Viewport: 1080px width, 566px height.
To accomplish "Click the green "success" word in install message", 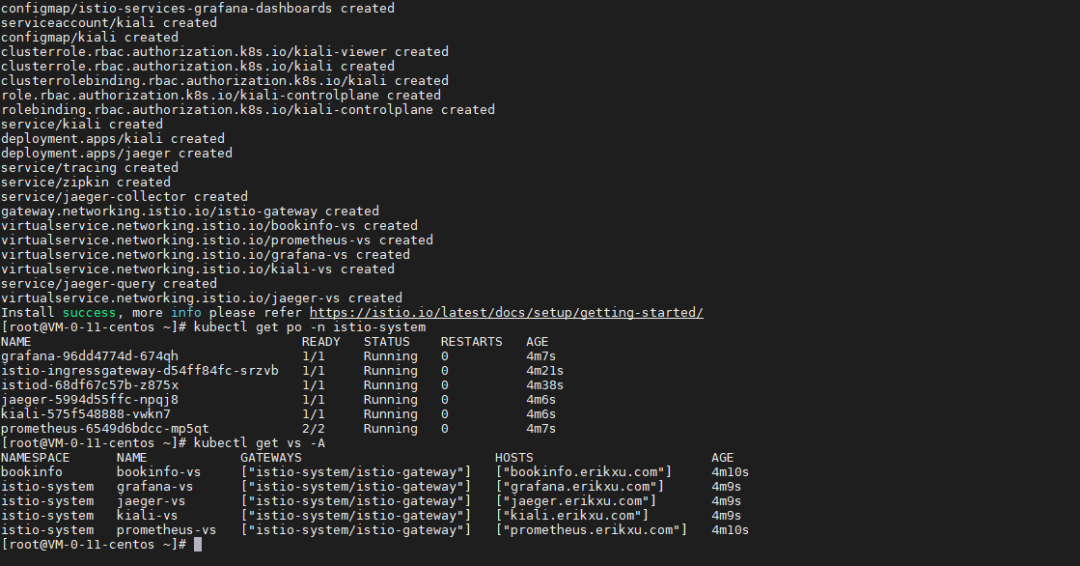I will [89, 313].
